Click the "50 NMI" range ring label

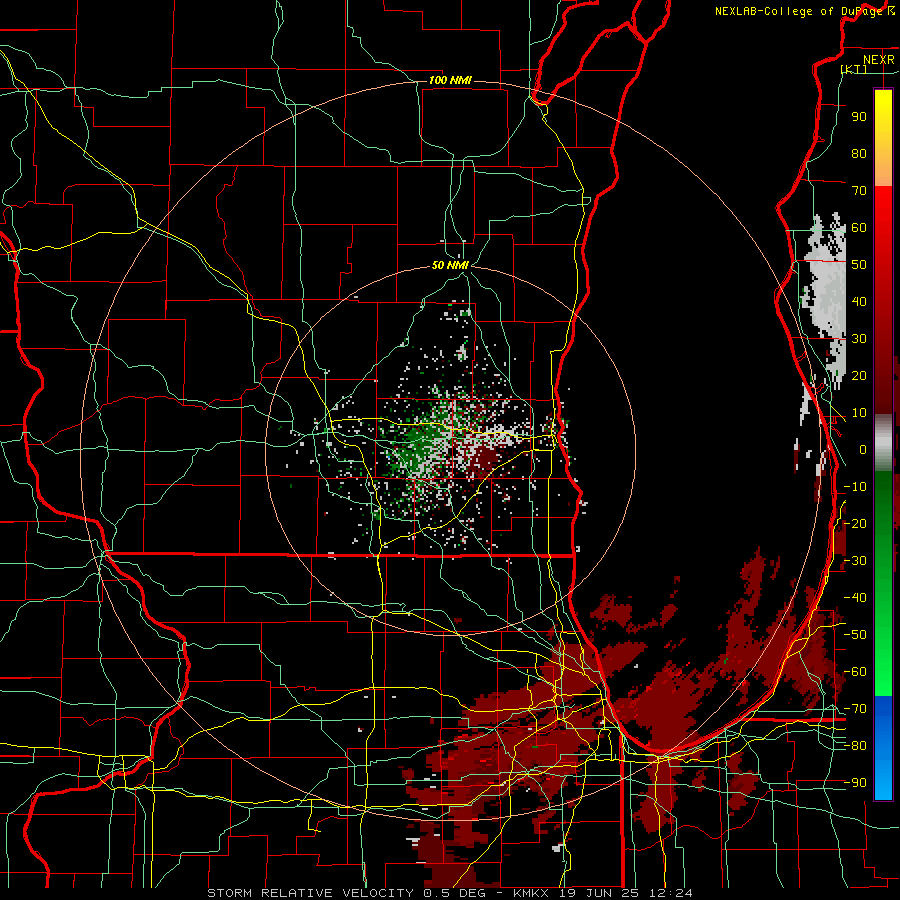tap(450, 265)
